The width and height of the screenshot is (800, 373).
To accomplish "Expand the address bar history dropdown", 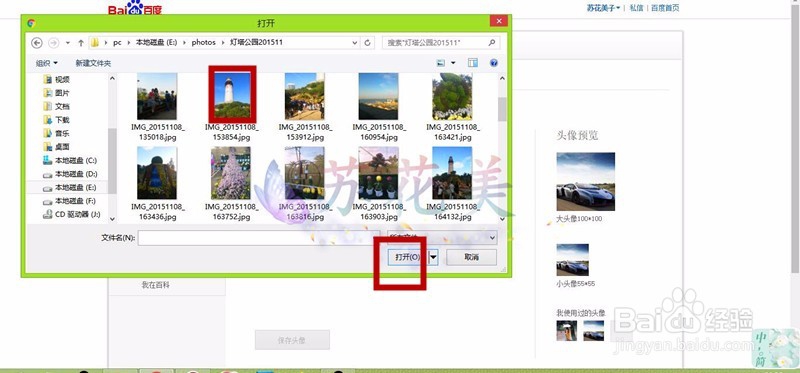I will 356,43.
